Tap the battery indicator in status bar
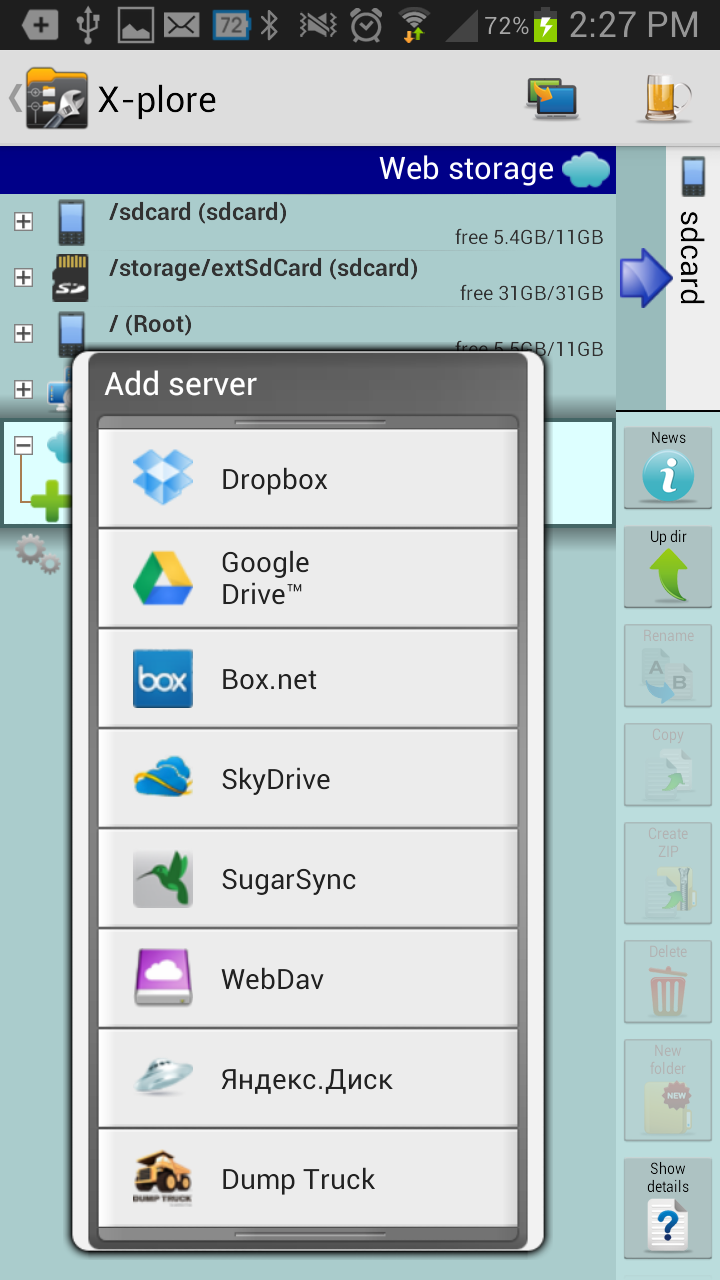720x1280 pixels. (x=545, y=25)
